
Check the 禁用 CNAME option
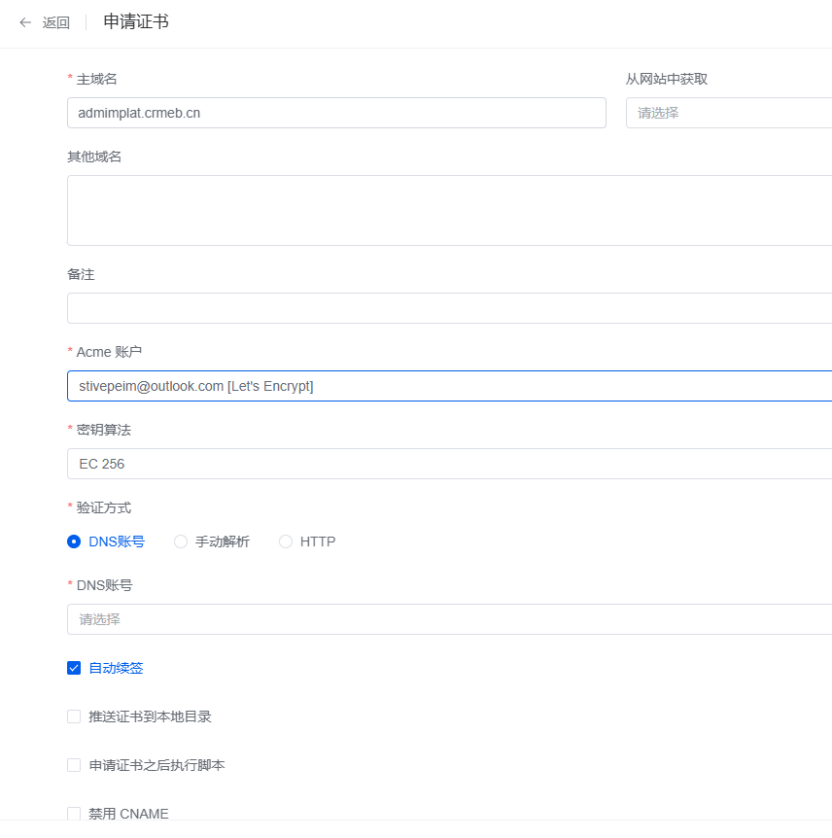74,814
